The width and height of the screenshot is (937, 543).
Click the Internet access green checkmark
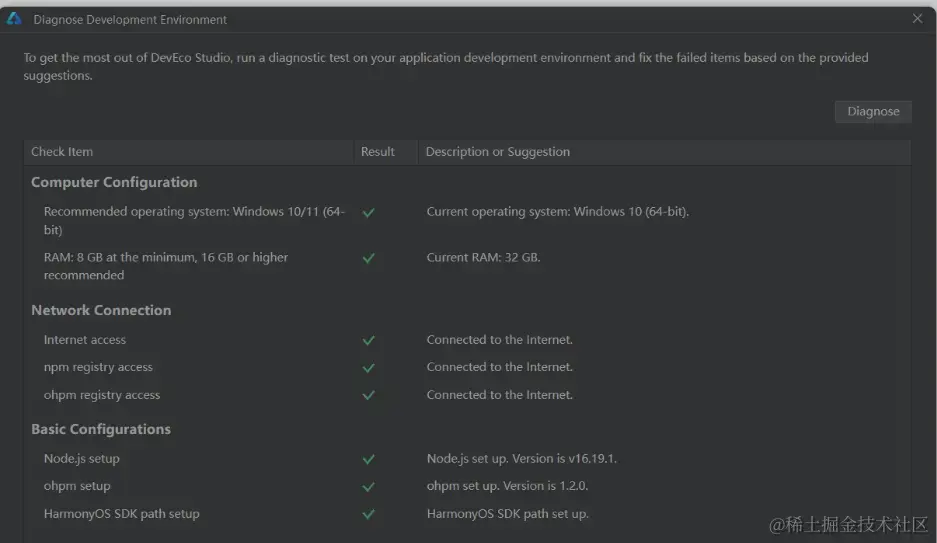[369, 341]
